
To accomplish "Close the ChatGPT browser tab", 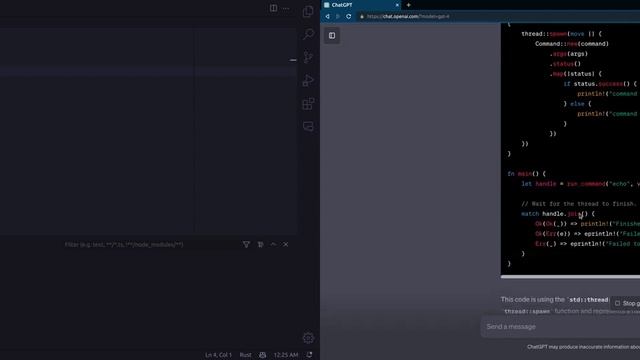I will [x=397, y=5].
